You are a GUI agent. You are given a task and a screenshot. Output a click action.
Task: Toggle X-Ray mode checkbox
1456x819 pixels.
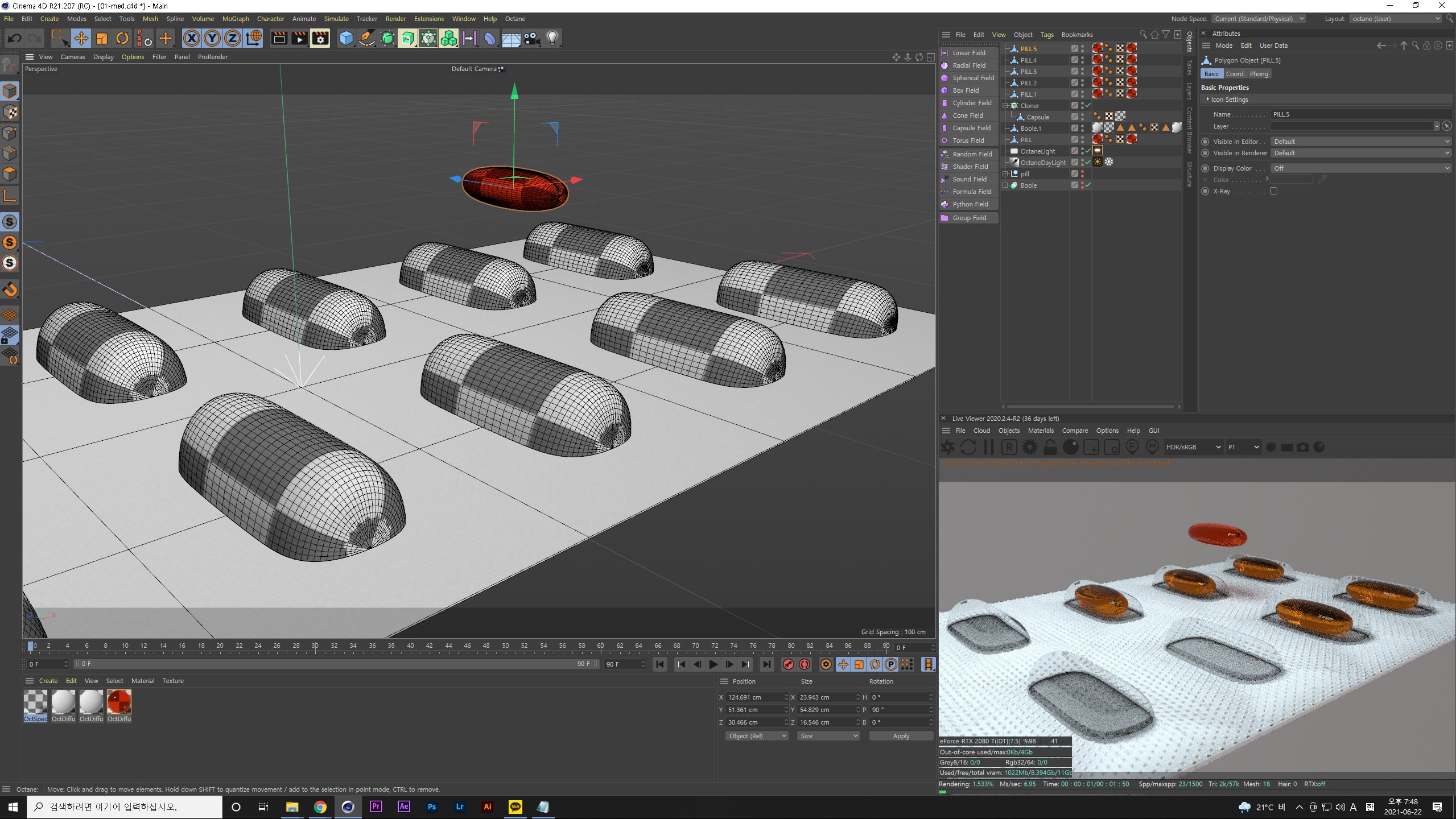pyautogui.click(x=1274, y=191)
